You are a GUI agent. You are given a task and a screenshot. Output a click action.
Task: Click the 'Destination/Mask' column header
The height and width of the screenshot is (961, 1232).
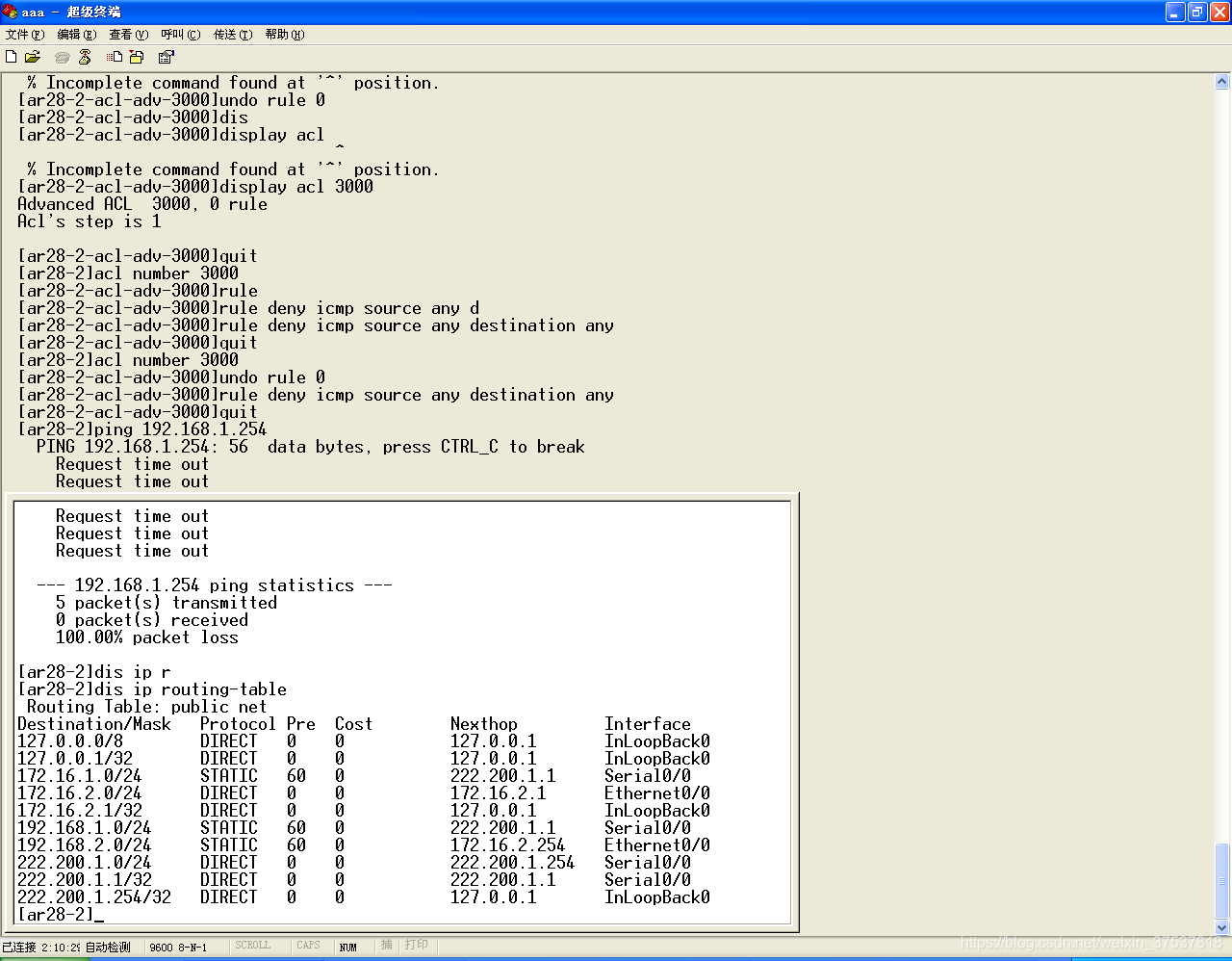coord(94,724)
